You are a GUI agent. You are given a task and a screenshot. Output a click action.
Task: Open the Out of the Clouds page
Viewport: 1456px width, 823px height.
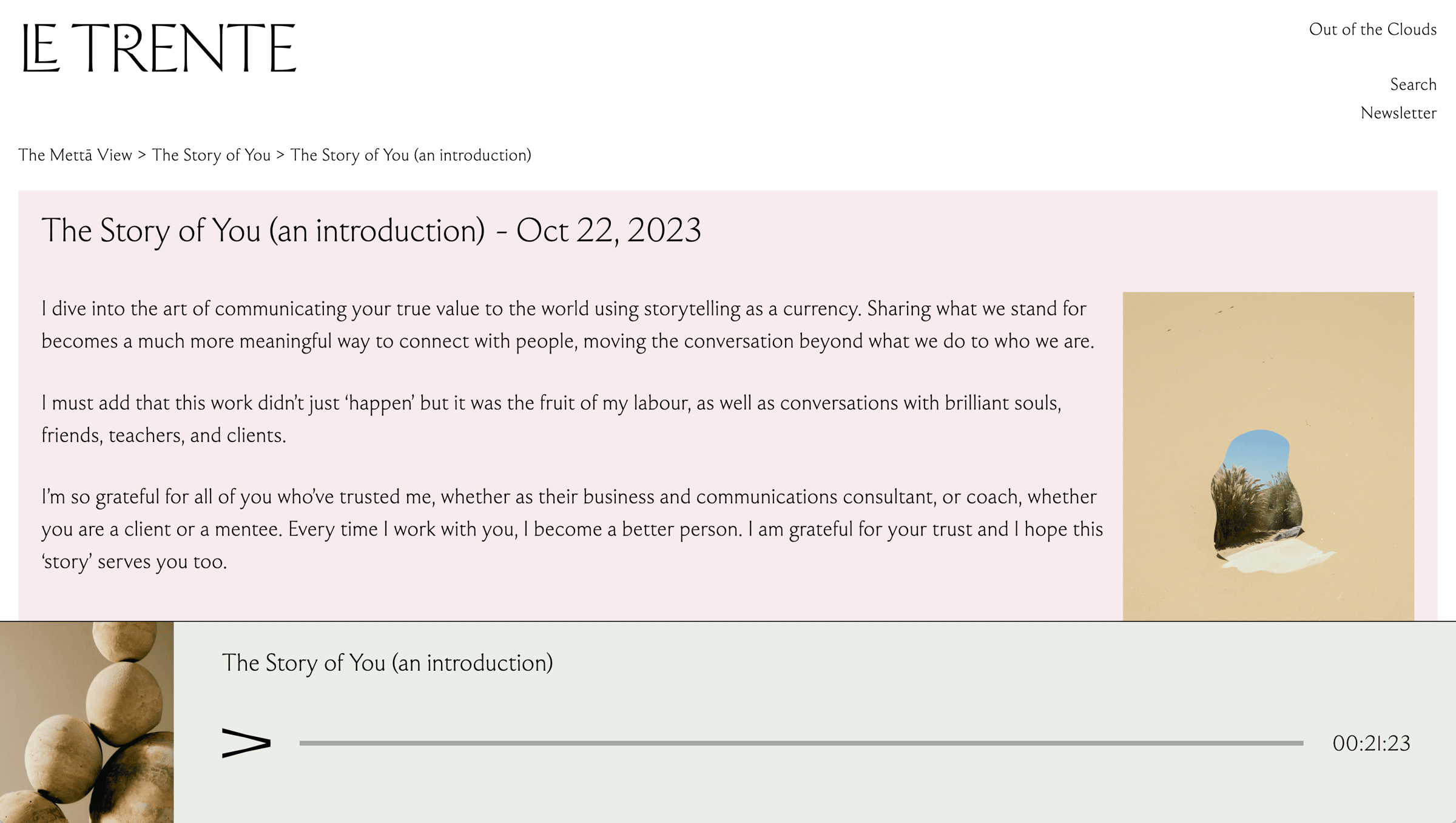tap(1372, 29)
